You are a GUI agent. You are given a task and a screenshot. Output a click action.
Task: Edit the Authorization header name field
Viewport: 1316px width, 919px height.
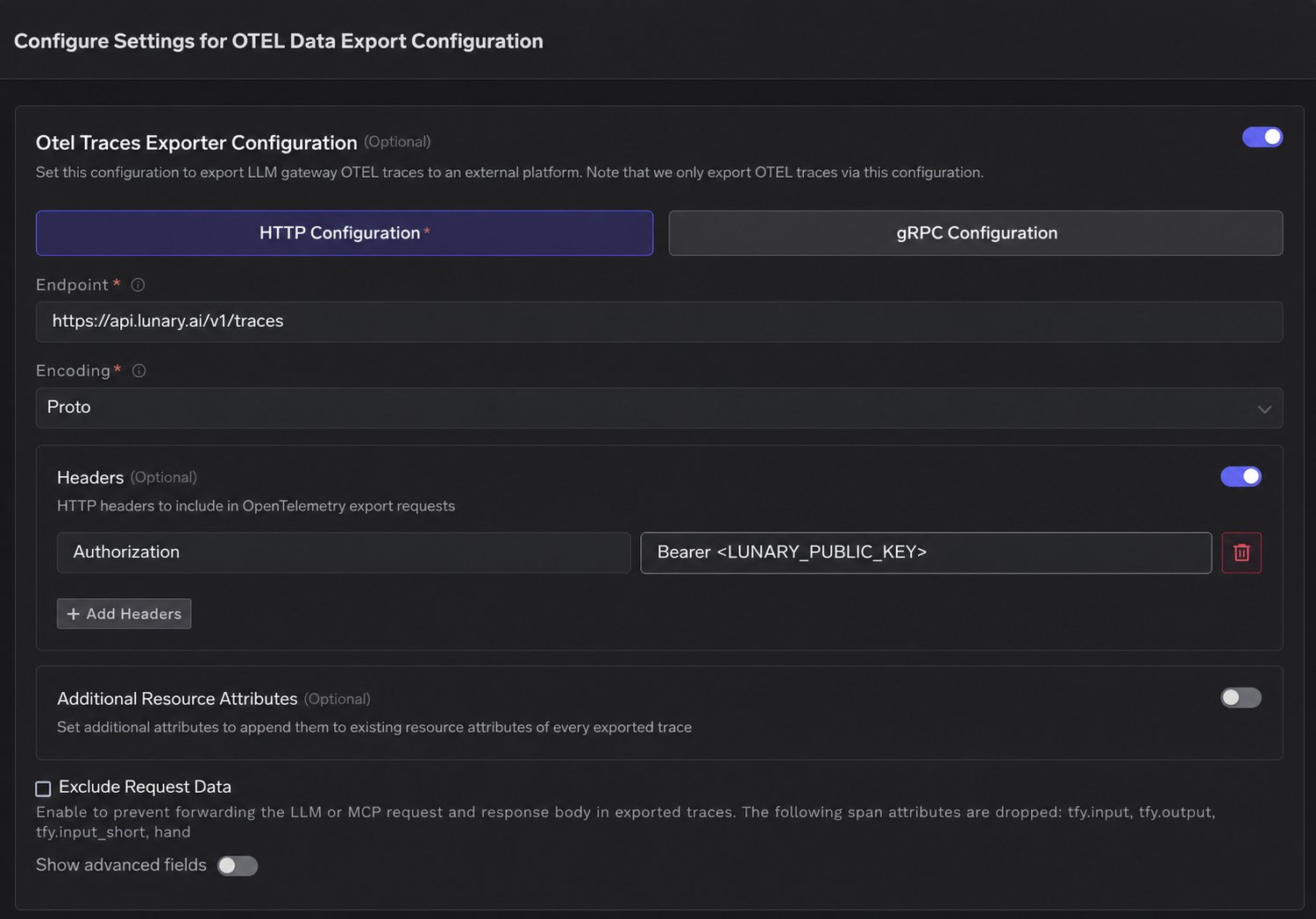pos(344,552)
